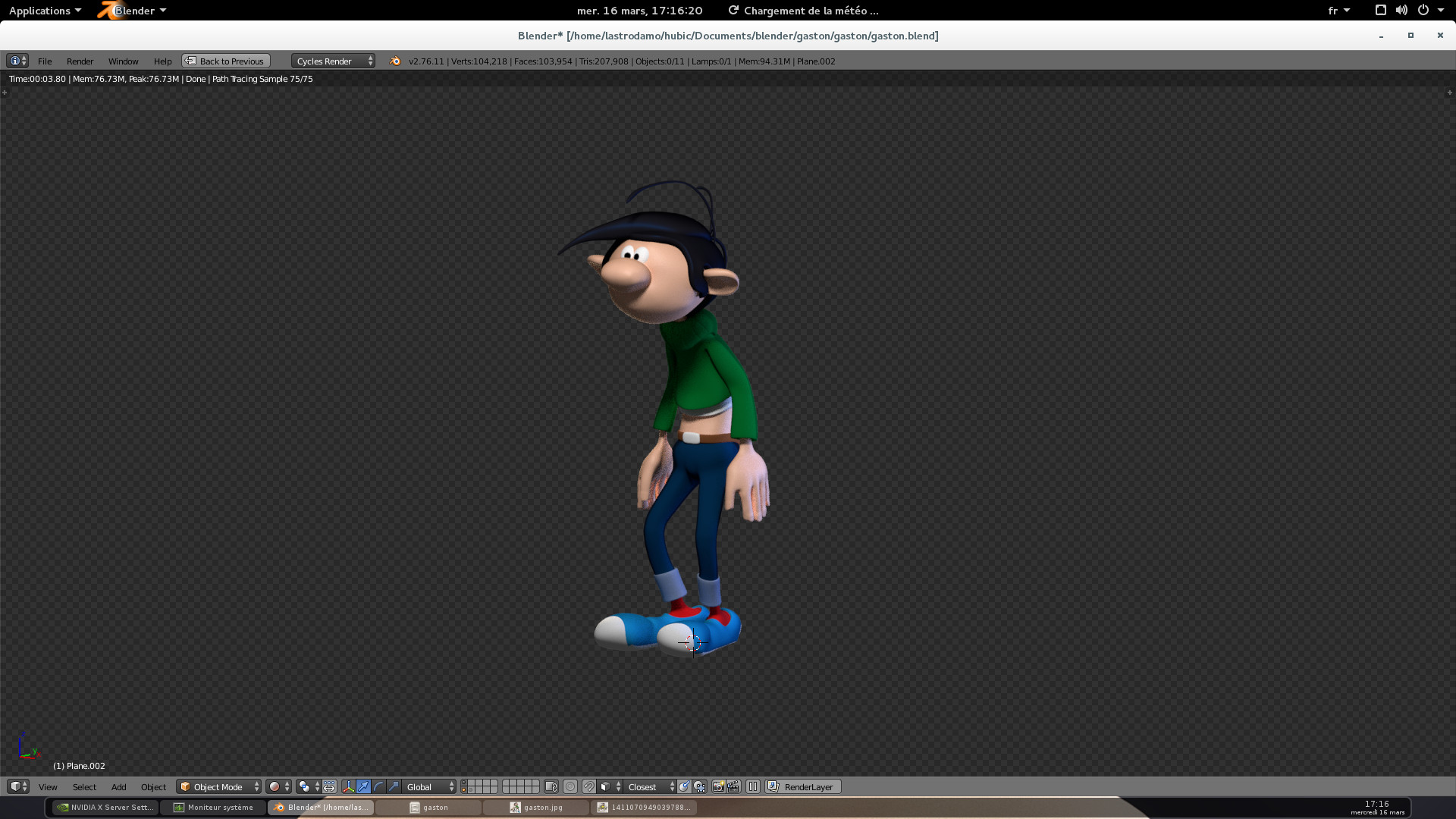Click Back to Previous button
The image size is (1456, 819).
point(225,61)
